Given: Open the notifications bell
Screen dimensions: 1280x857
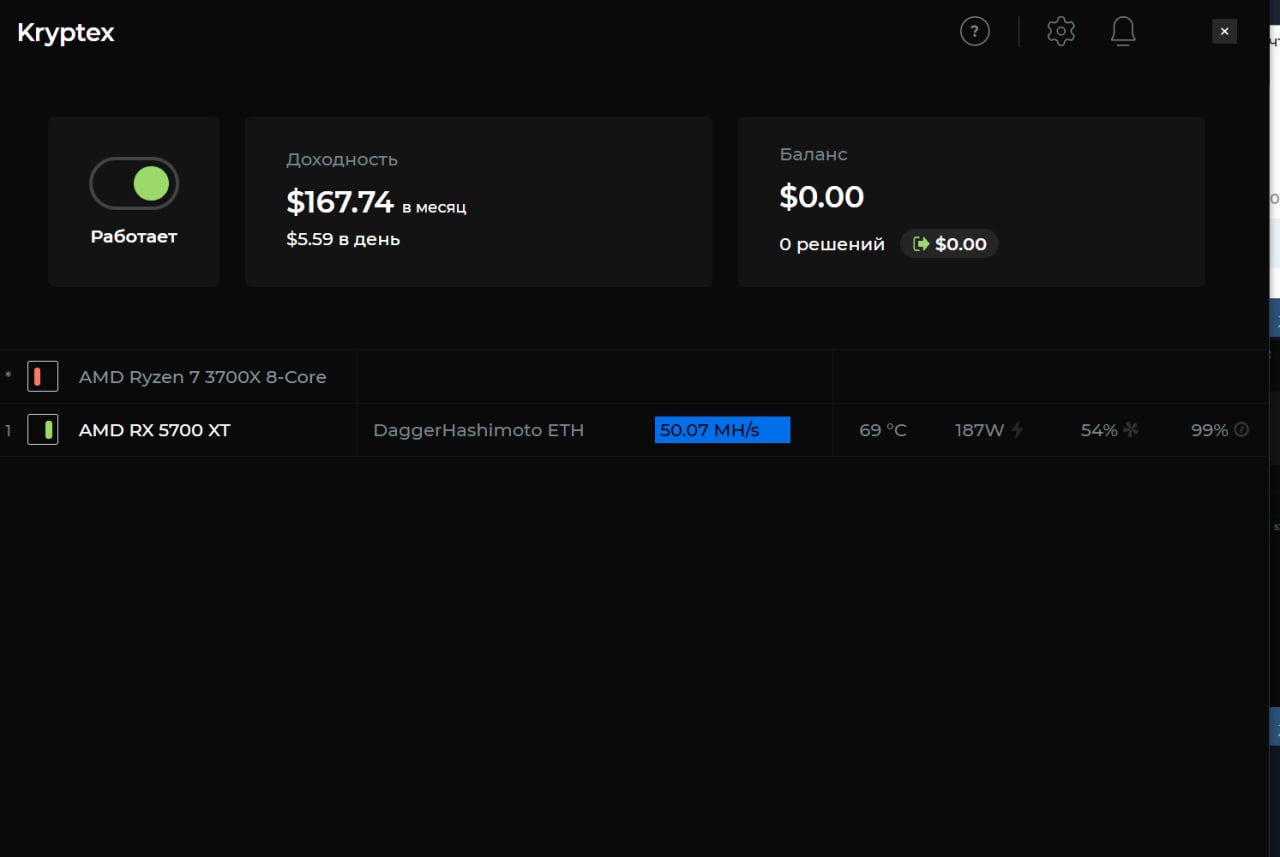Looking at the screenshot, I should coord(1123,31).
